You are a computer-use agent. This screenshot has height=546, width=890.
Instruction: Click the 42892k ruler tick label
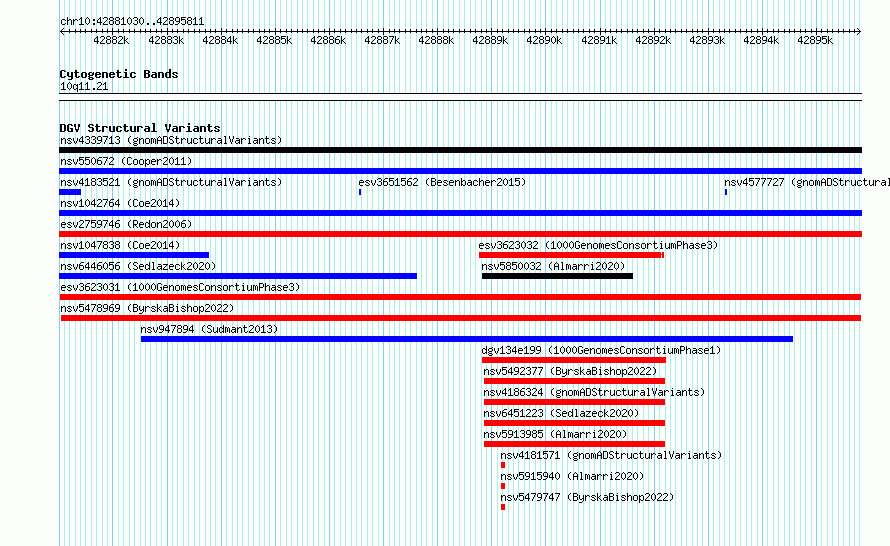point(653,41)
